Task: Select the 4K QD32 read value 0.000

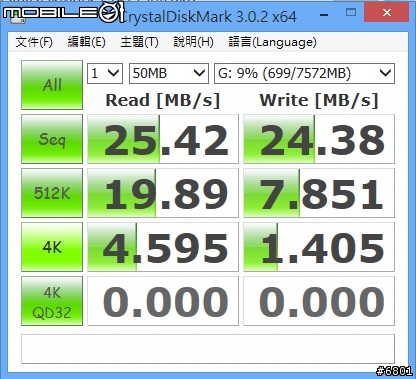Action: click(163, 301)
